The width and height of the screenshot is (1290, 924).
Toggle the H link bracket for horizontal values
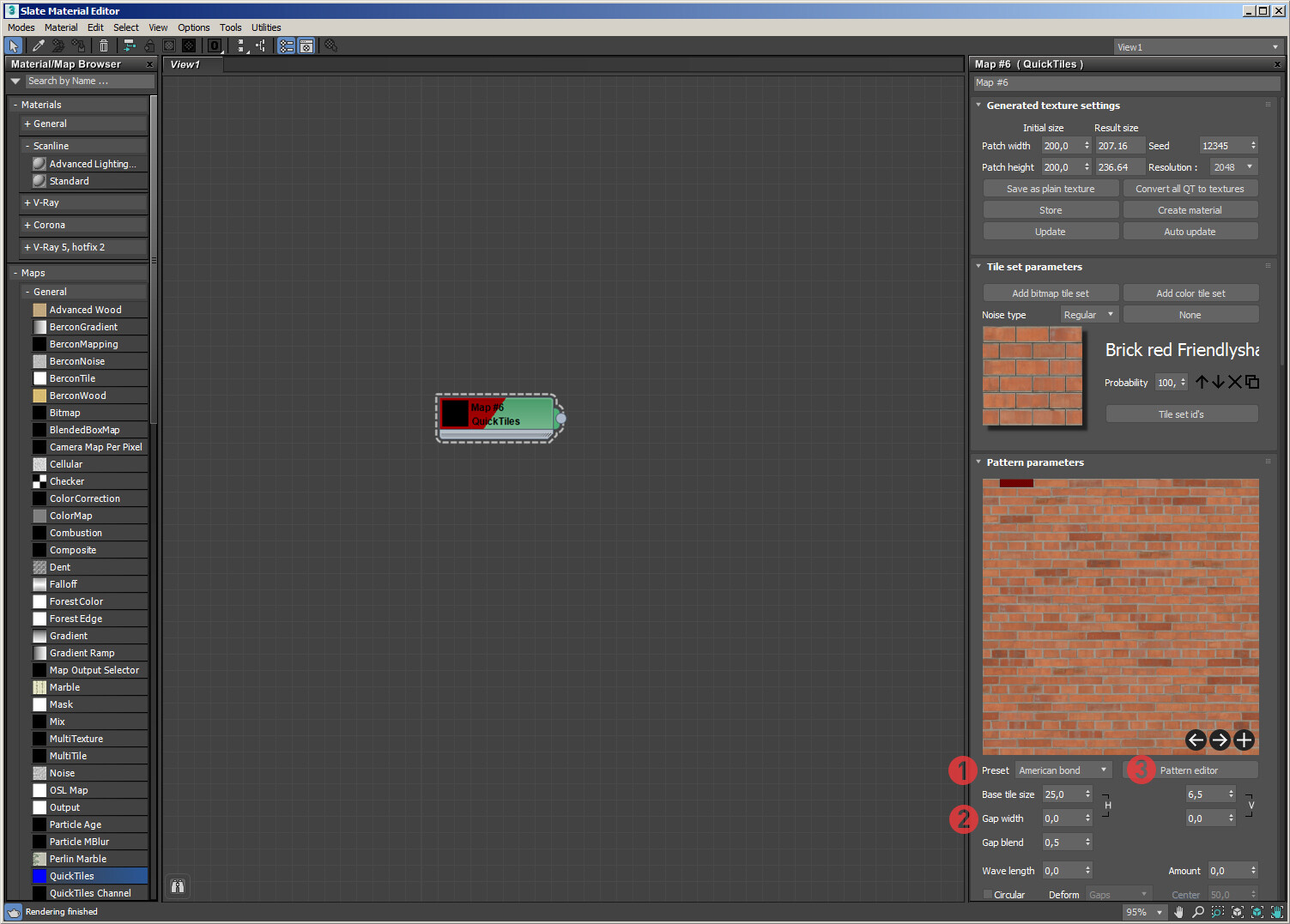1107,806
